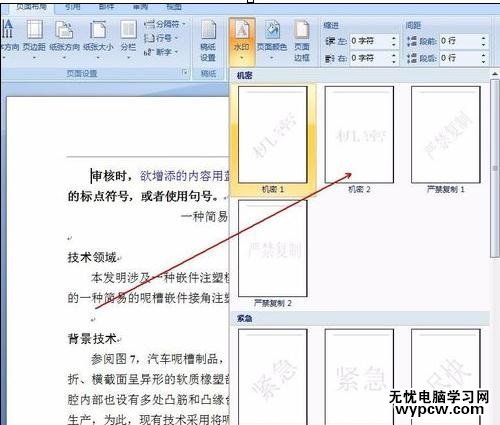Click the 缩进 左 indent field
This screenshot has width=500, height=425.
coord(373,41)
